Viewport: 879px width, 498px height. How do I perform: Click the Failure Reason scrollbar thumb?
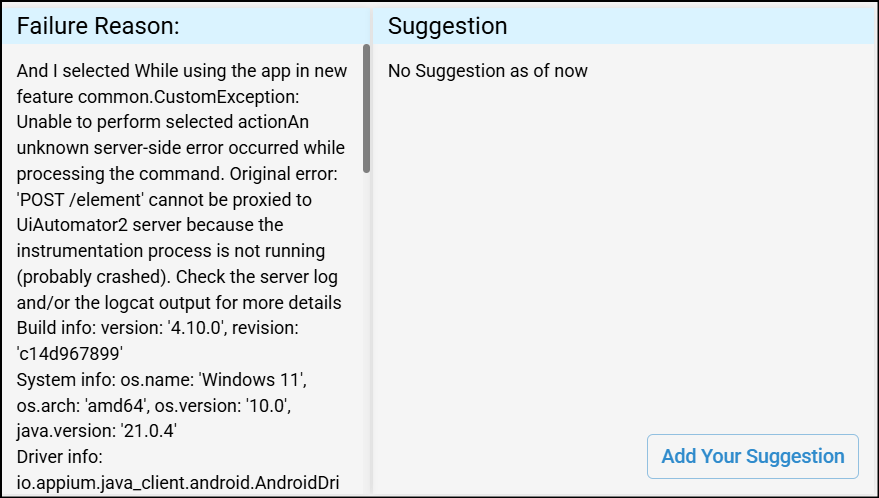[367, 108]
